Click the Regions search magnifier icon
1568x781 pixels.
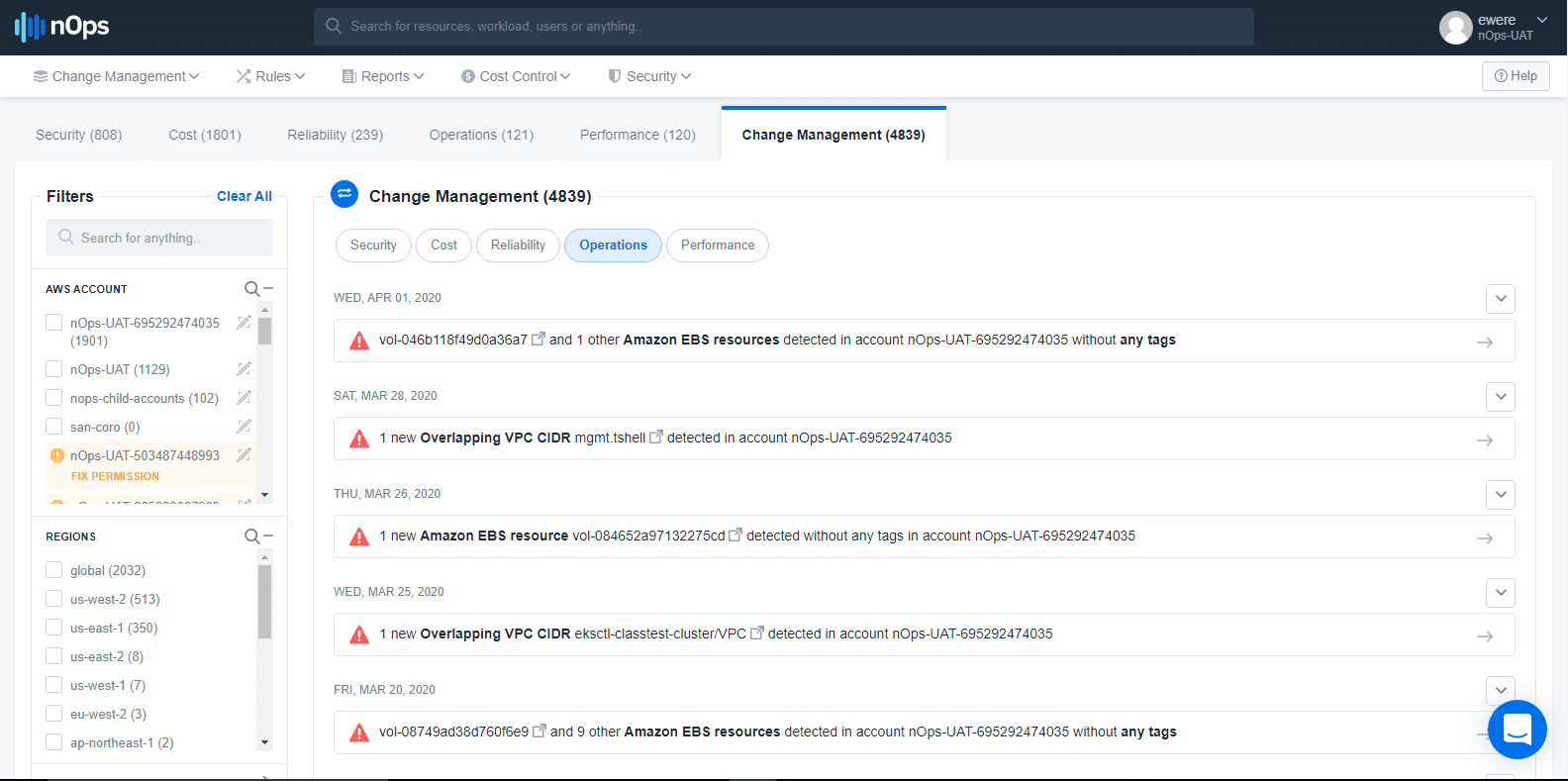tap(252, 537)
